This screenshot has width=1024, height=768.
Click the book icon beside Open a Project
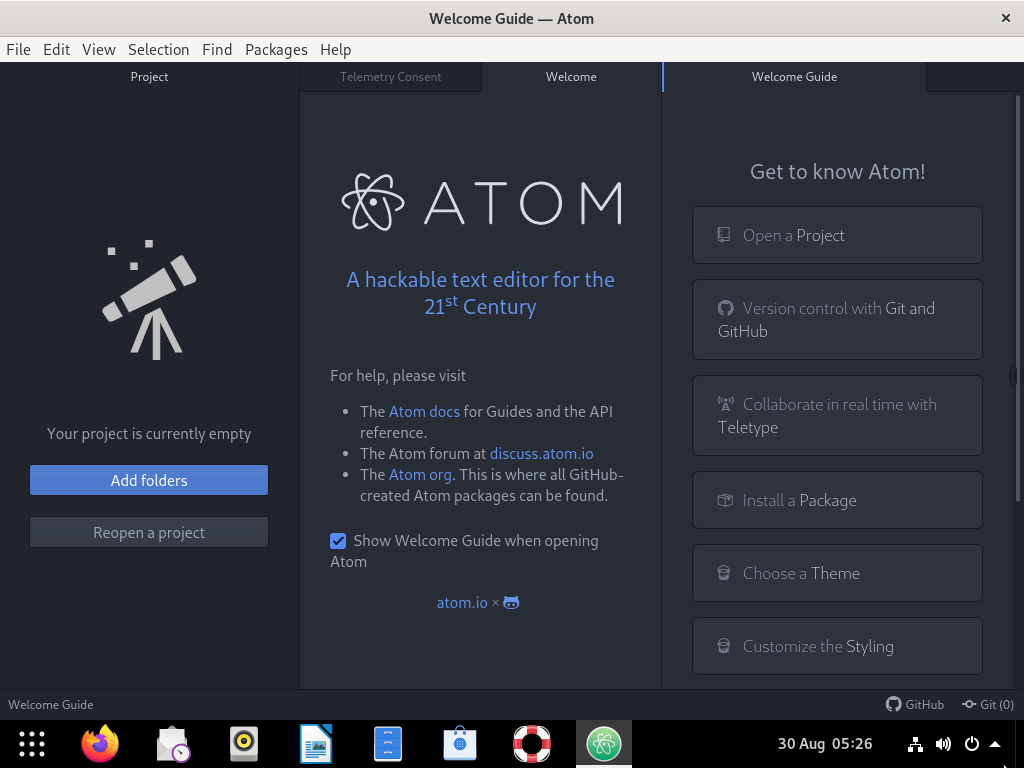724,235
